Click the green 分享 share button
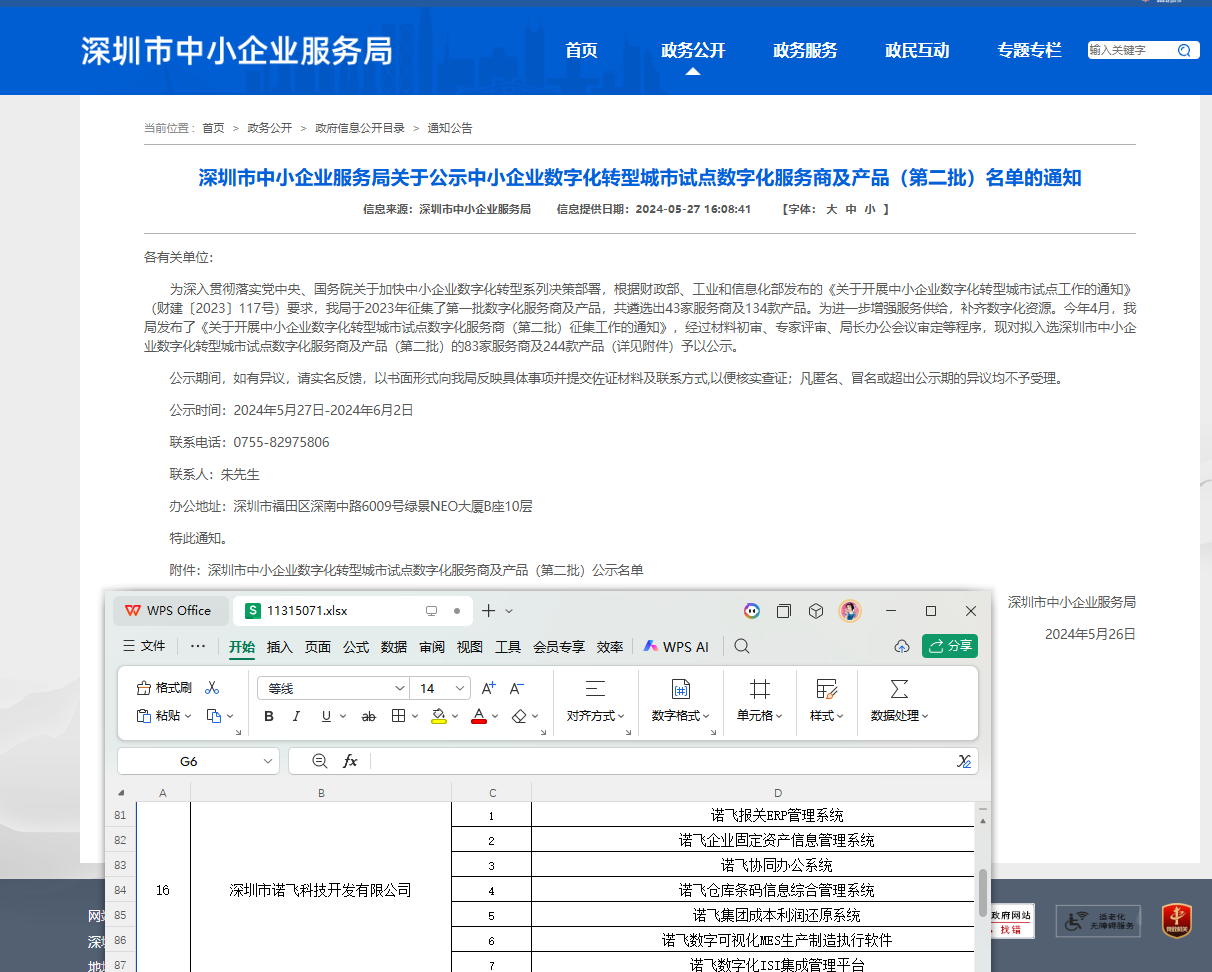Image resolution: width=1212 pixels, height=972 pixels. (950, 646)
